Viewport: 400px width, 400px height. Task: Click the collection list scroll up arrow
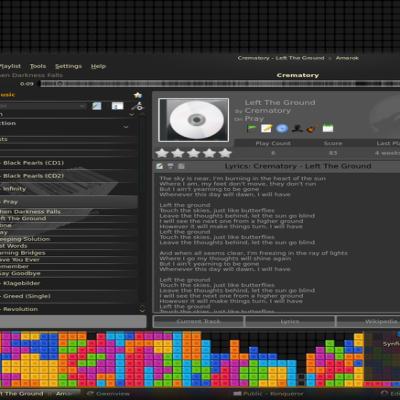click(x=142, y=114)
